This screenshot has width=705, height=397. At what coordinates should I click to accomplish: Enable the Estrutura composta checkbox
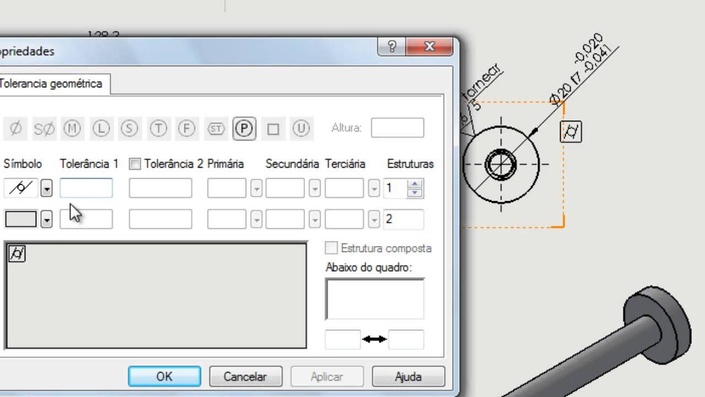pyautogui.click(x=331, y=248)
